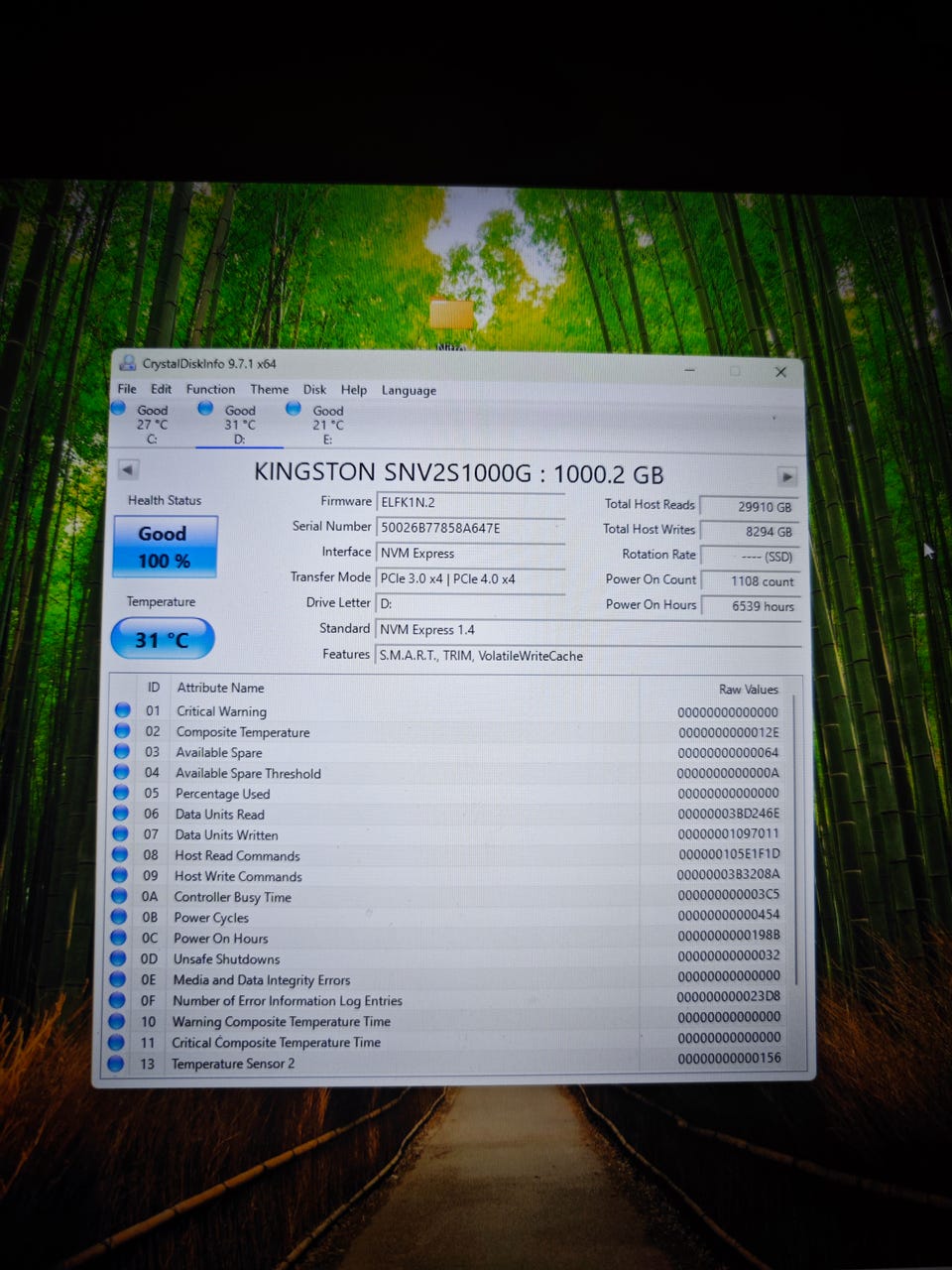This screenshot has height=1270, width=952.
Task: Select the D: drive tab
Action: click(x=238, y=424)
